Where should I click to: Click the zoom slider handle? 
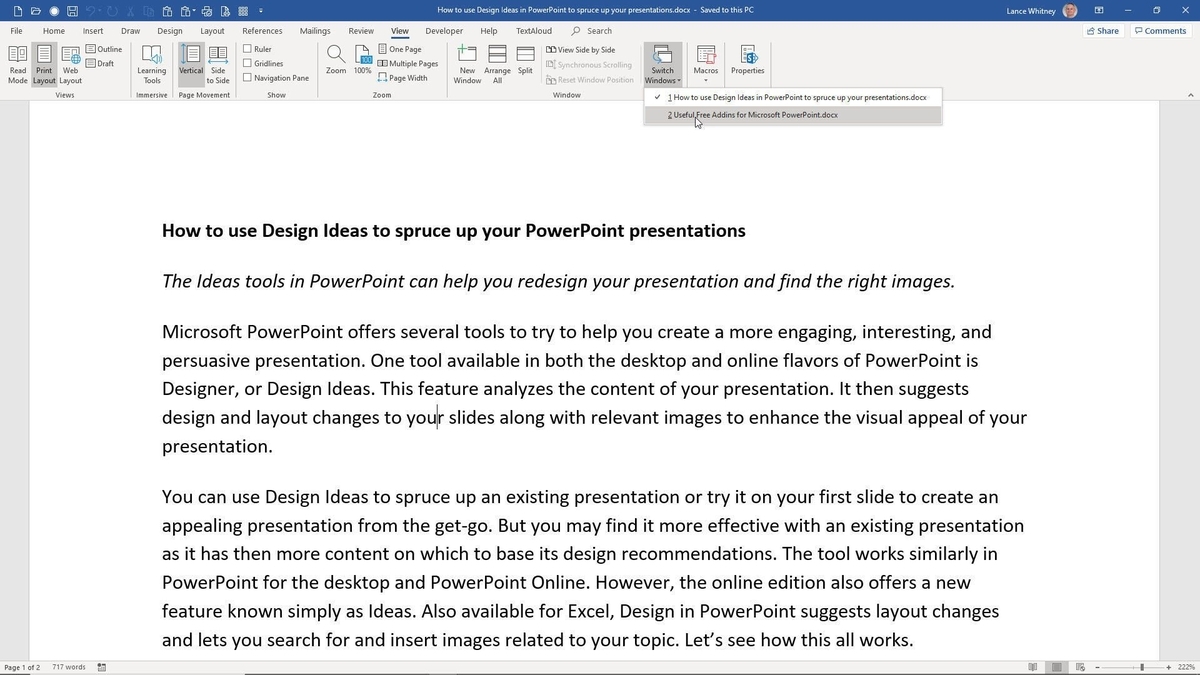1142,667
